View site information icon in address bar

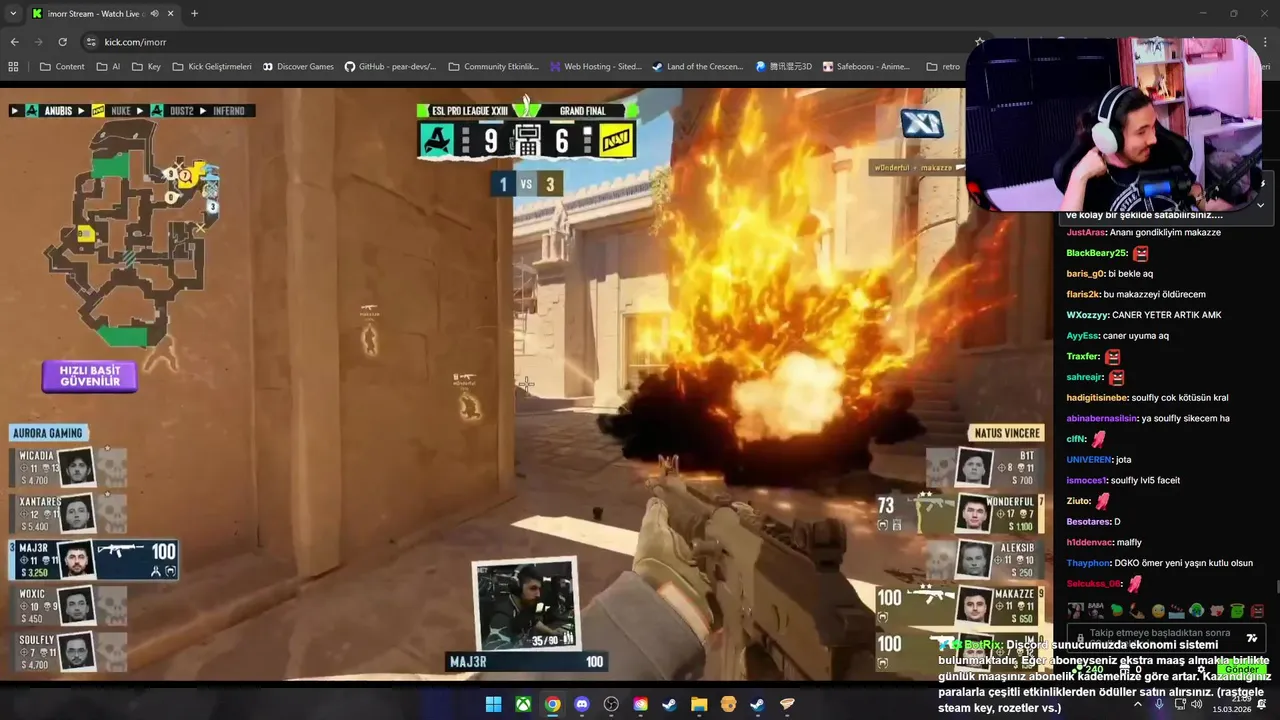tap(91, 42)
